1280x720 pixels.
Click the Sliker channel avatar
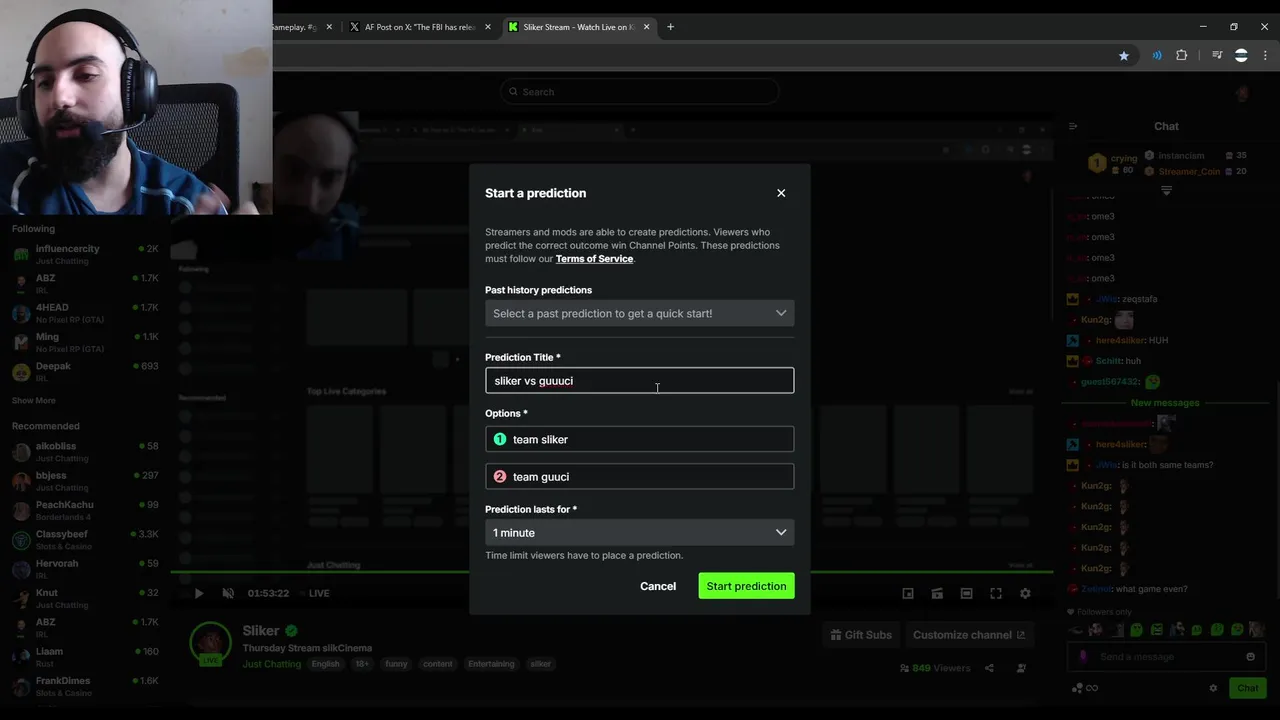(x=211, y=643)
